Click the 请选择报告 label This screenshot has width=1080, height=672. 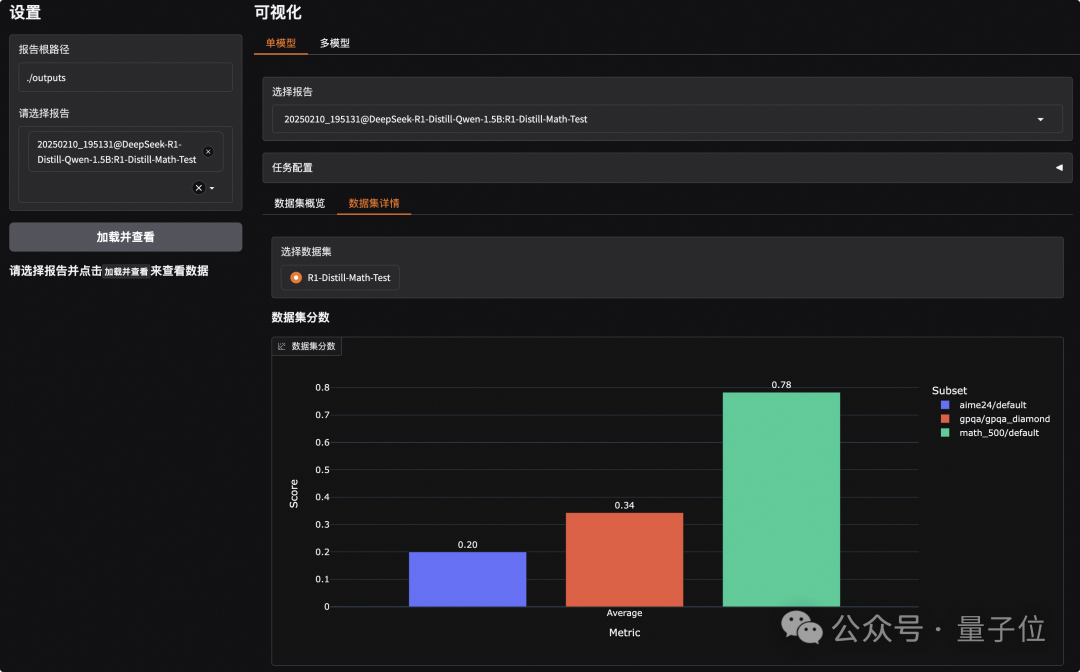click(44, 113)
